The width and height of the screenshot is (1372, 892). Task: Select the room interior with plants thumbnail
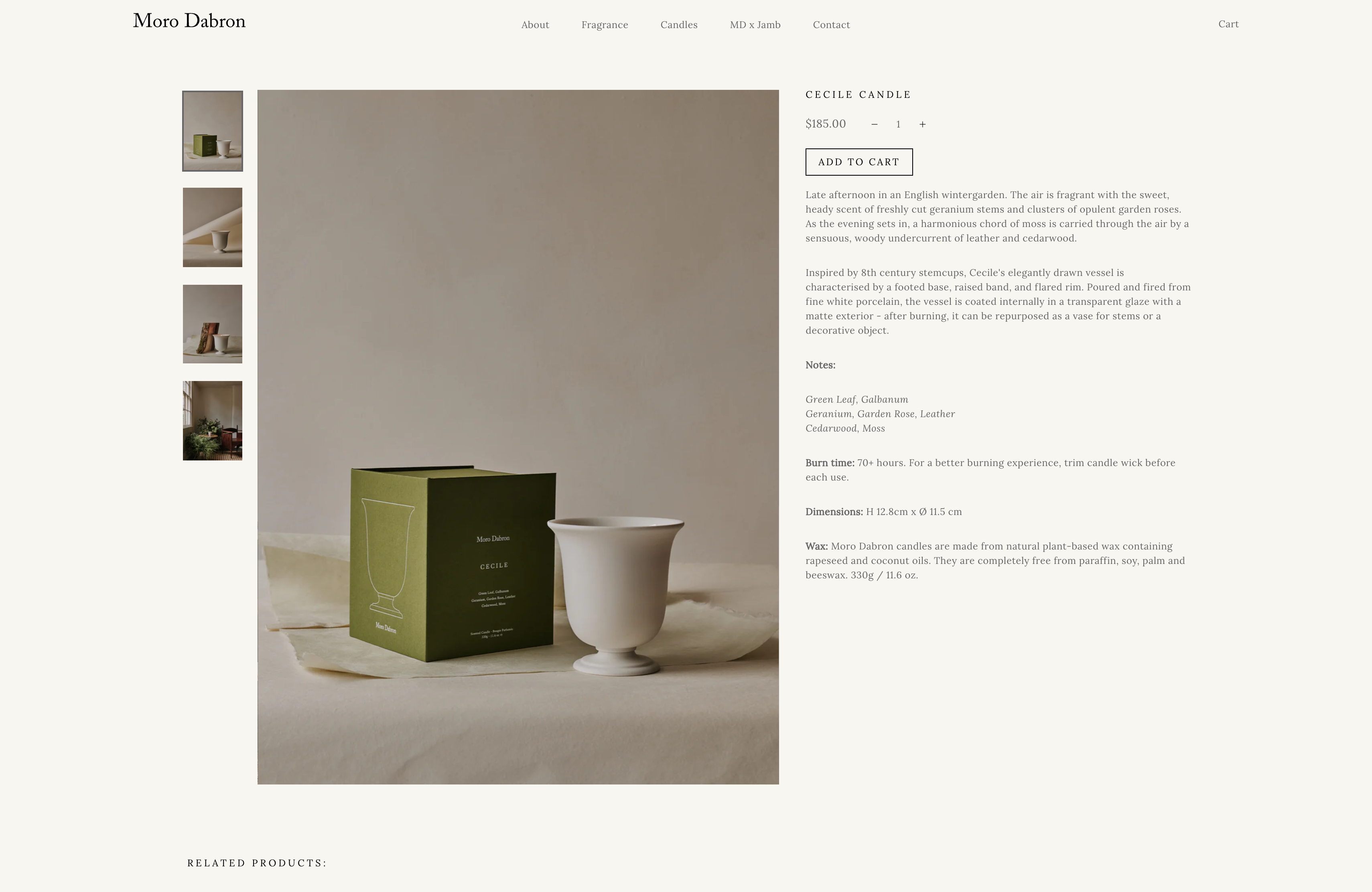[213, 421]
